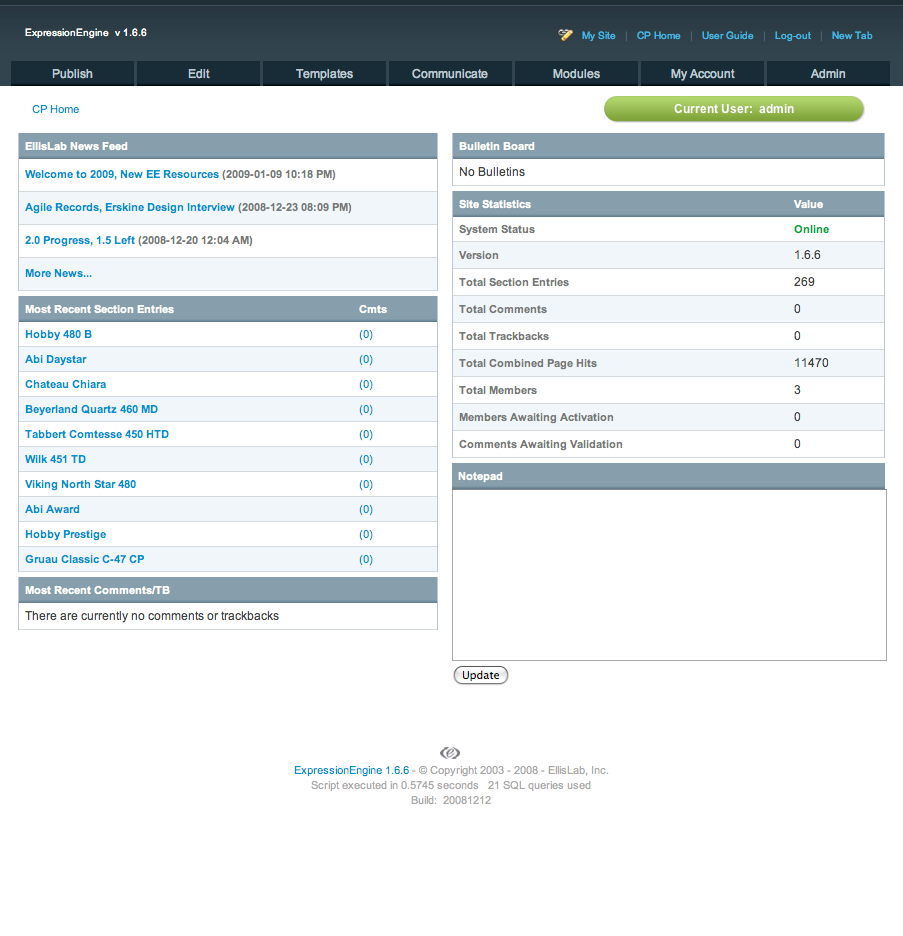The image size is (903, 936).
Task: Click the pencil icon beside My Site
Action: (x=565, y=35)
